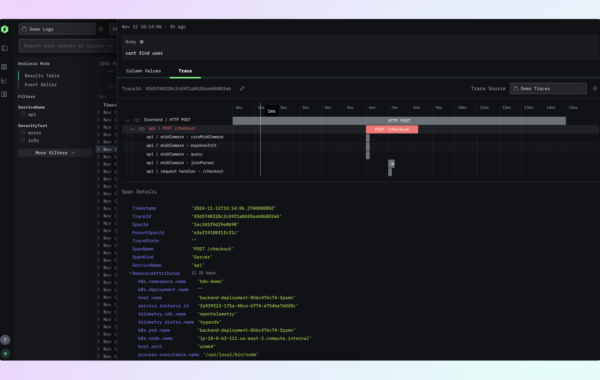
Task: Click the 'cant find user' body text
Action: pos(144,53)
